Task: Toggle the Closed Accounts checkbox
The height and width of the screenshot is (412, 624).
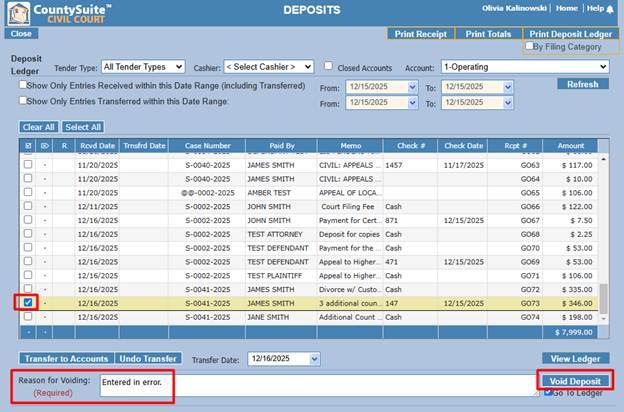Action: click(x=328, y=66)
